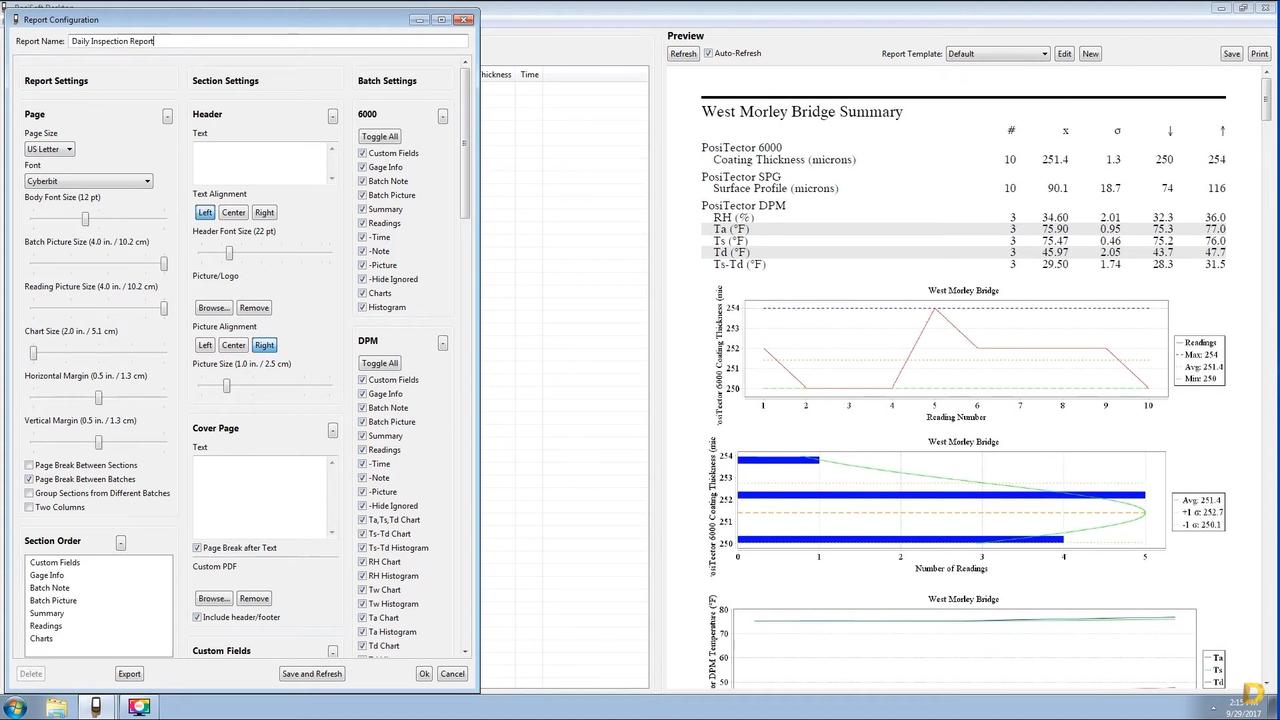Open the Cyberbit font dropdown
Image resolution: width=1280 pixels, height=720 pixels.
click(x=89, y=181)
